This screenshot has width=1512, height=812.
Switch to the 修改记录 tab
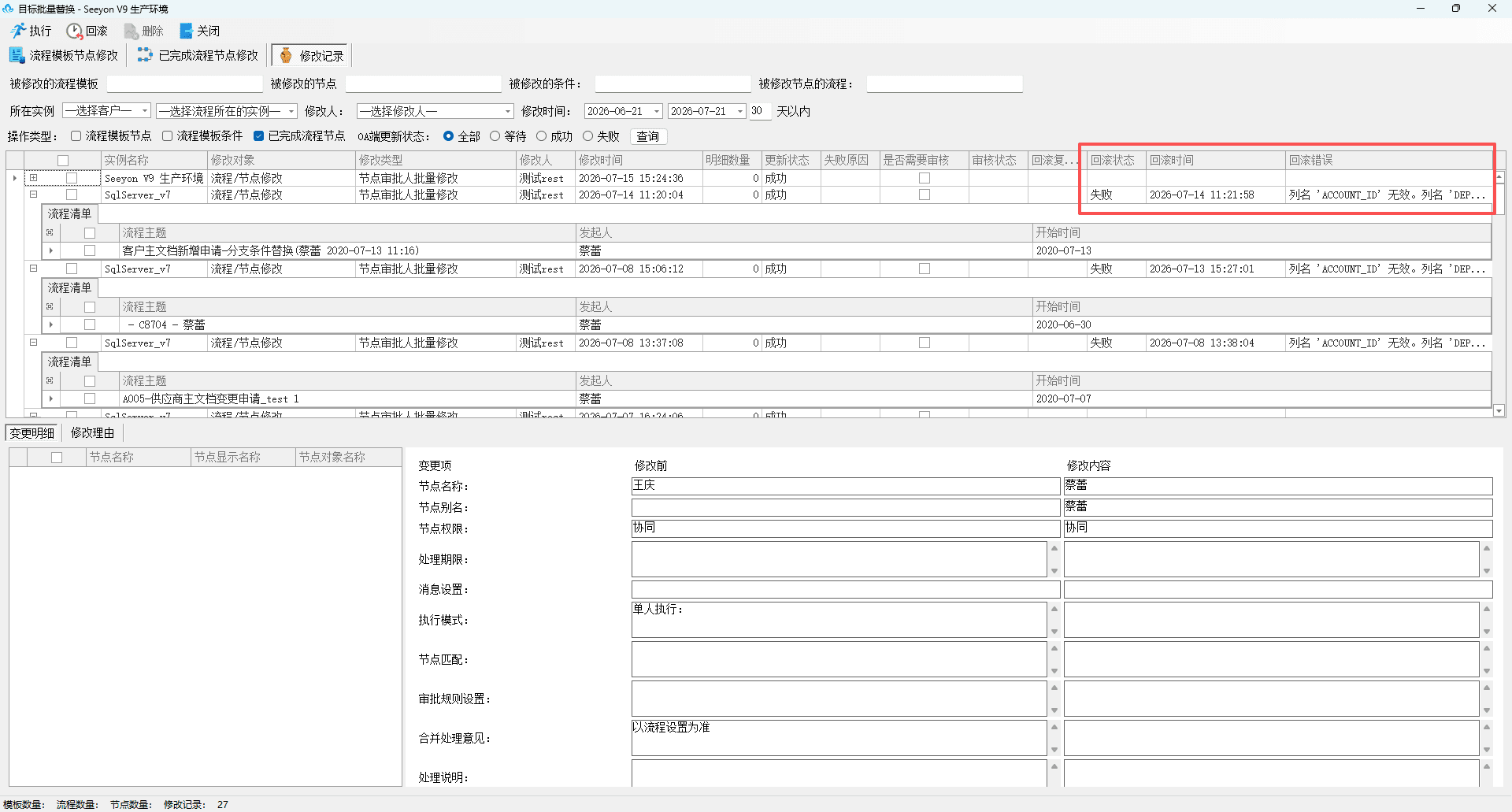click(310, 55)
